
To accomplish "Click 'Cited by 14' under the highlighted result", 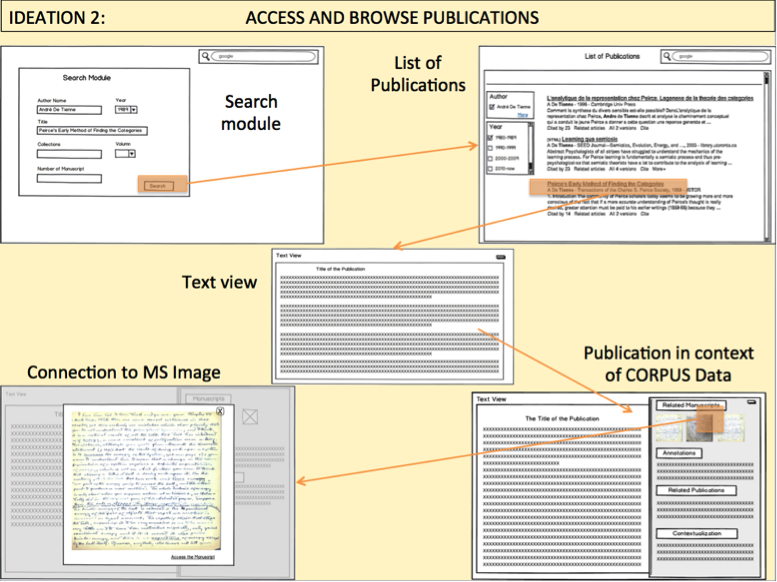I will coord(558,214).
